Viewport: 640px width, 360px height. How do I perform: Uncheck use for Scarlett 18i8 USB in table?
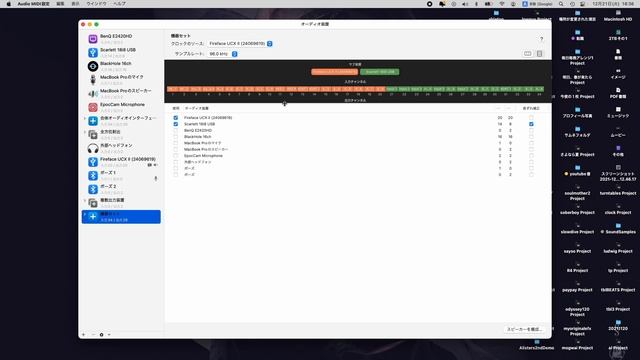coord(176,124)
